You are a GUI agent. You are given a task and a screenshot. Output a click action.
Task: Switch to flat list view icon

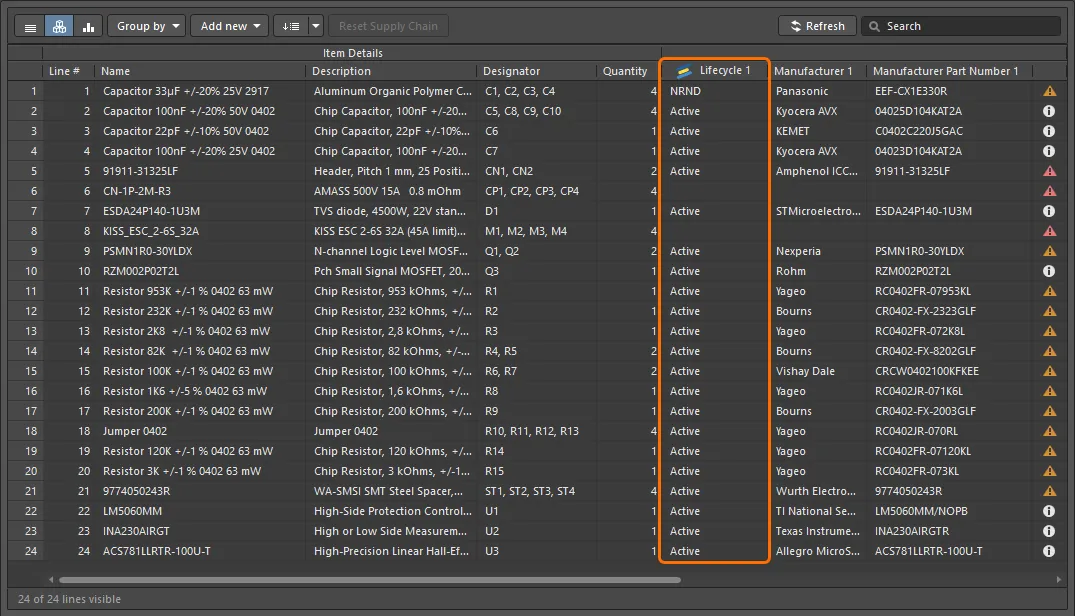coord(30,27)
